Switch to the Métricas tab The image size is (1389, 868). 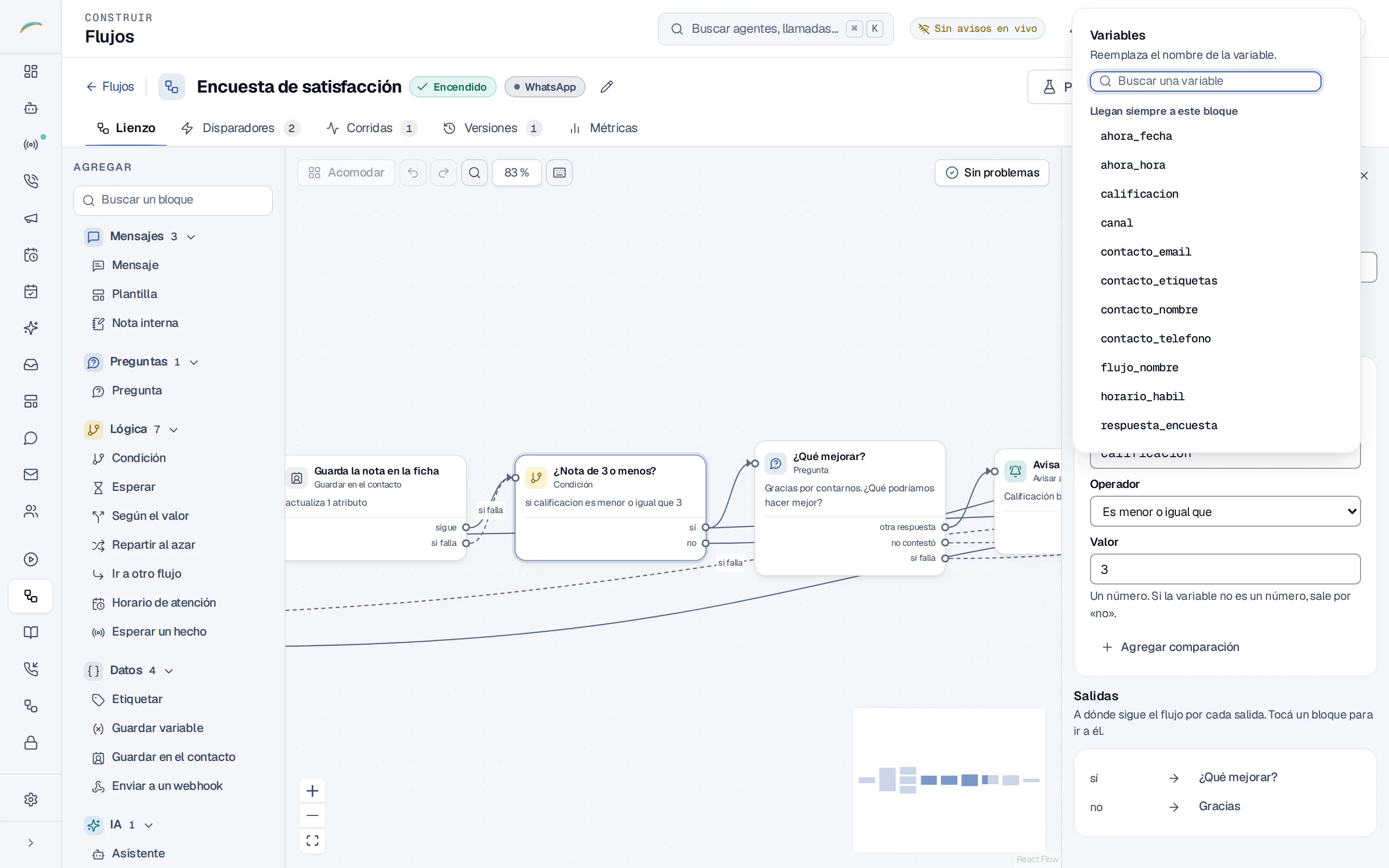[x=603, y=128]
